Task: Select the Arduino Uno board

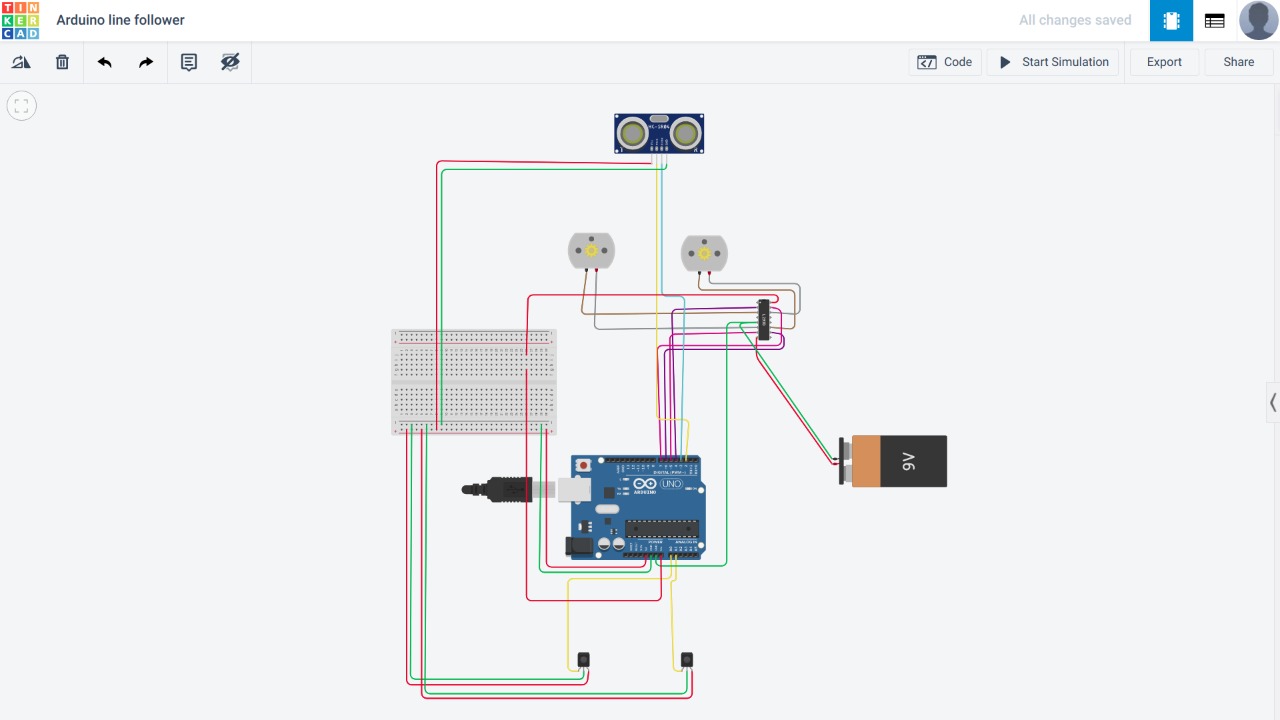Action: pyautogui.click(x=638, y=507)
